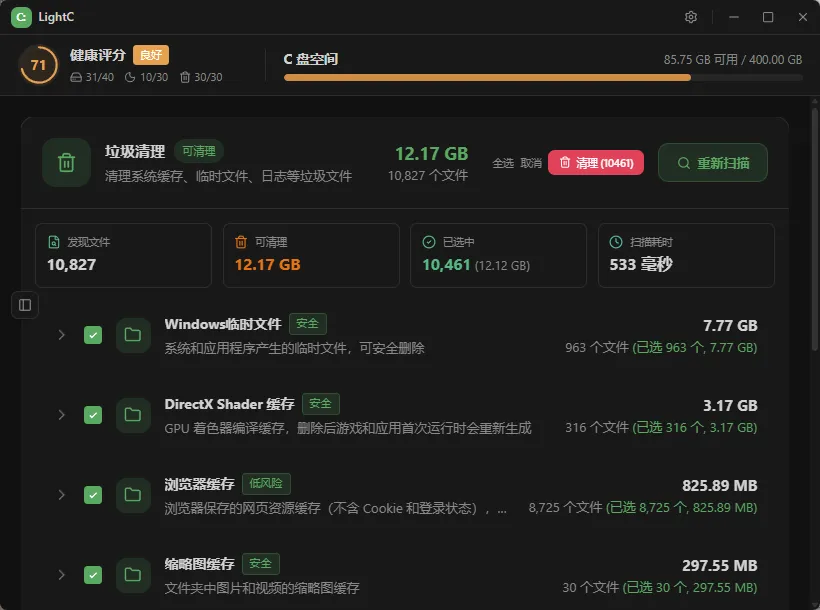Click 30 个文件 count in thumbnail row

click(x=590, y=588)
